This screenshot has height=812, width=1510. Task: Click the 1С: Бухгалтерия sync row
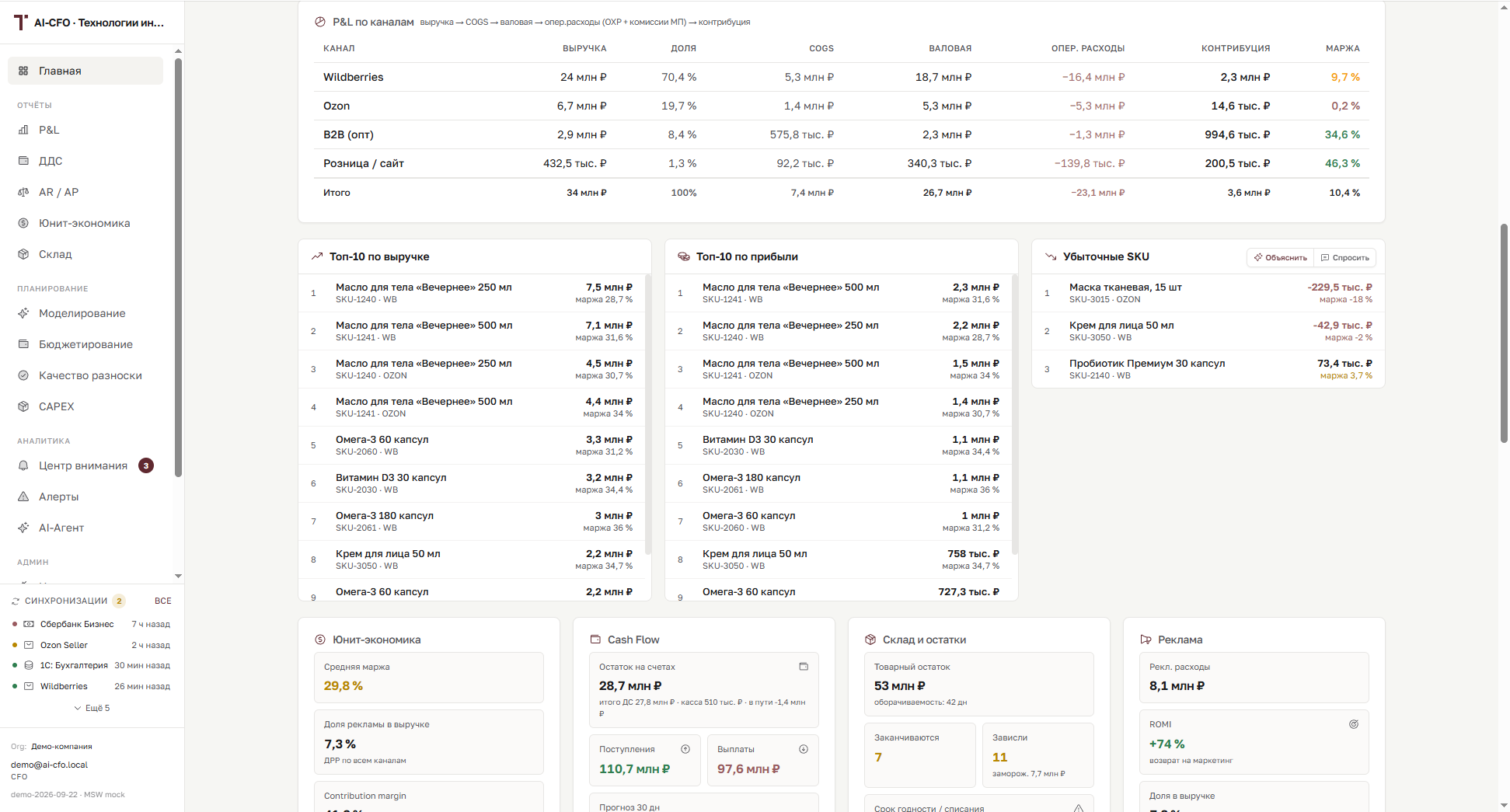tap(92, 665)
